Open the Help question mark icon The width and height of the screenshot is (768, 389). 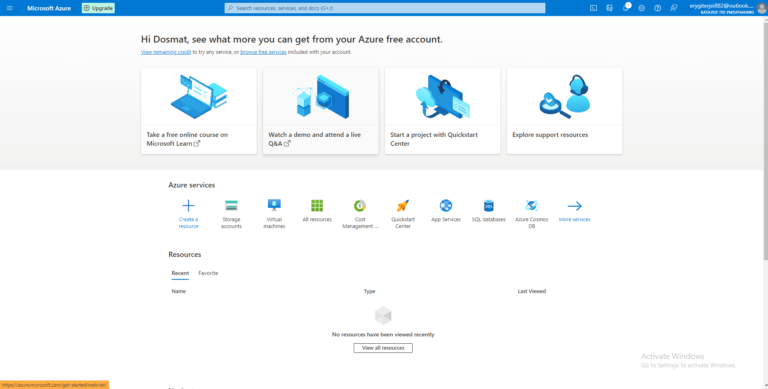point(657,8)
